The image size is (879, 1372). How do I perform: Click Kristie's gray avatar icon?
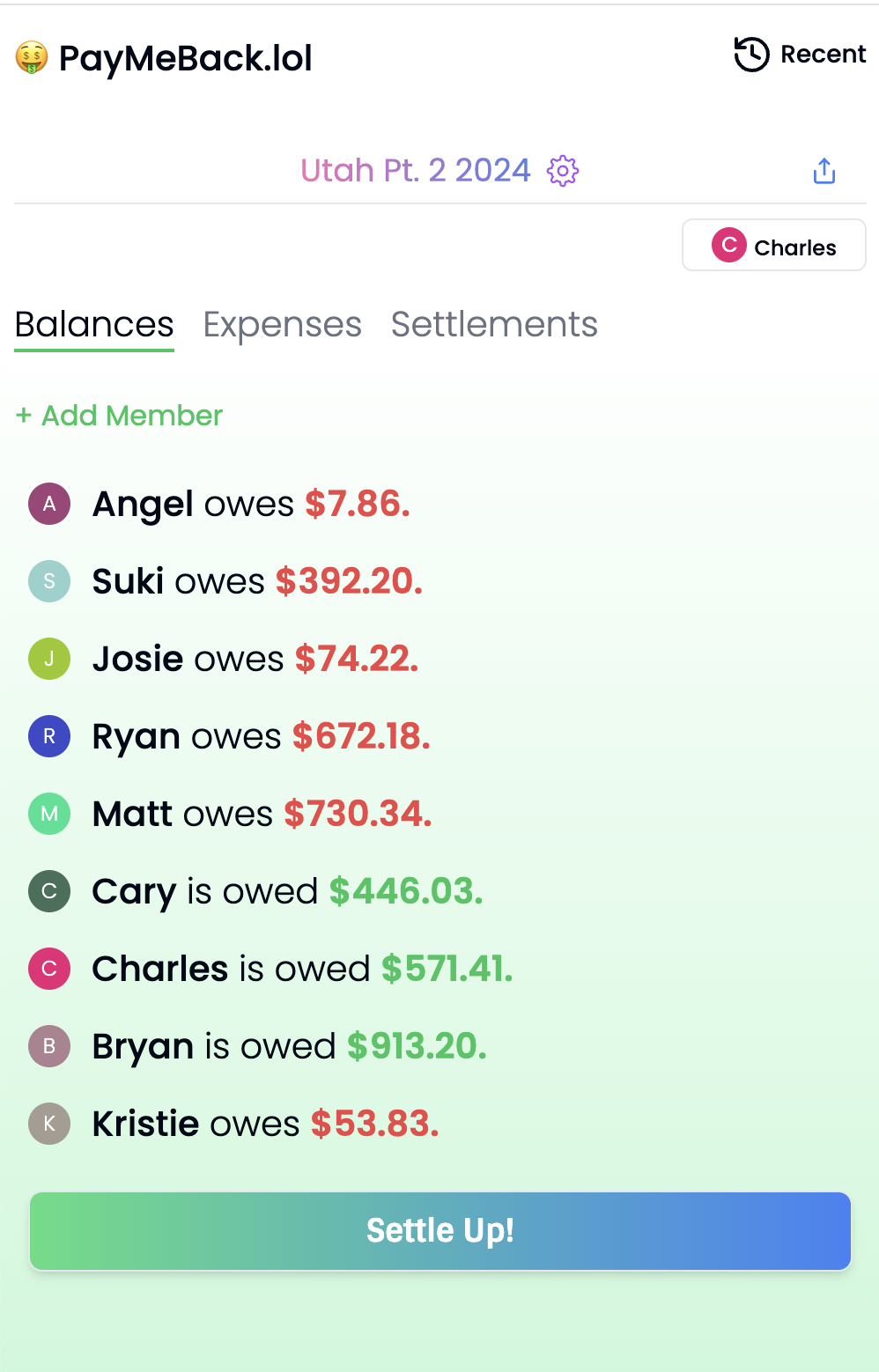tap(49, 1124)
